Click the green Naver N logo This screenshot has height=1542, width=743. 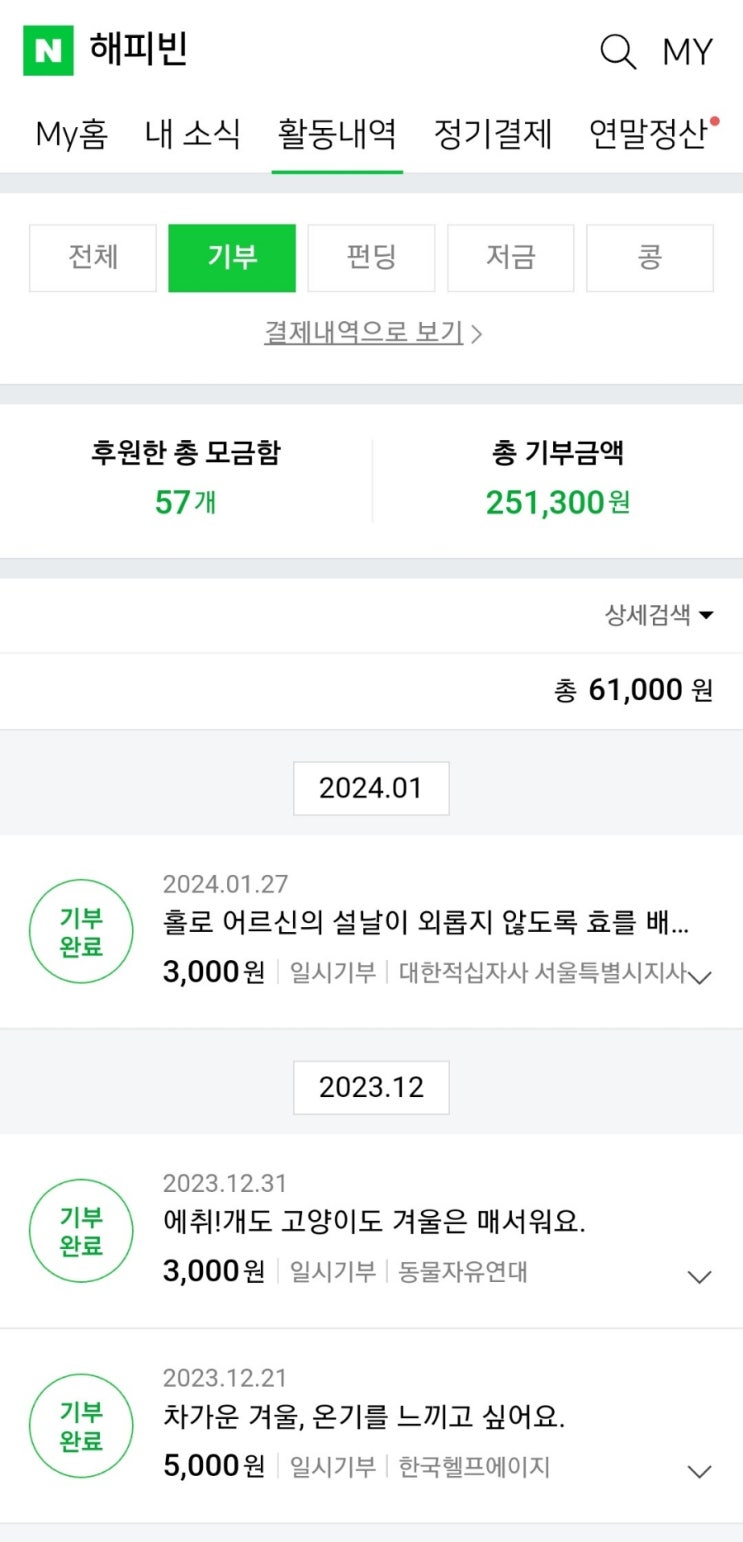48,50
